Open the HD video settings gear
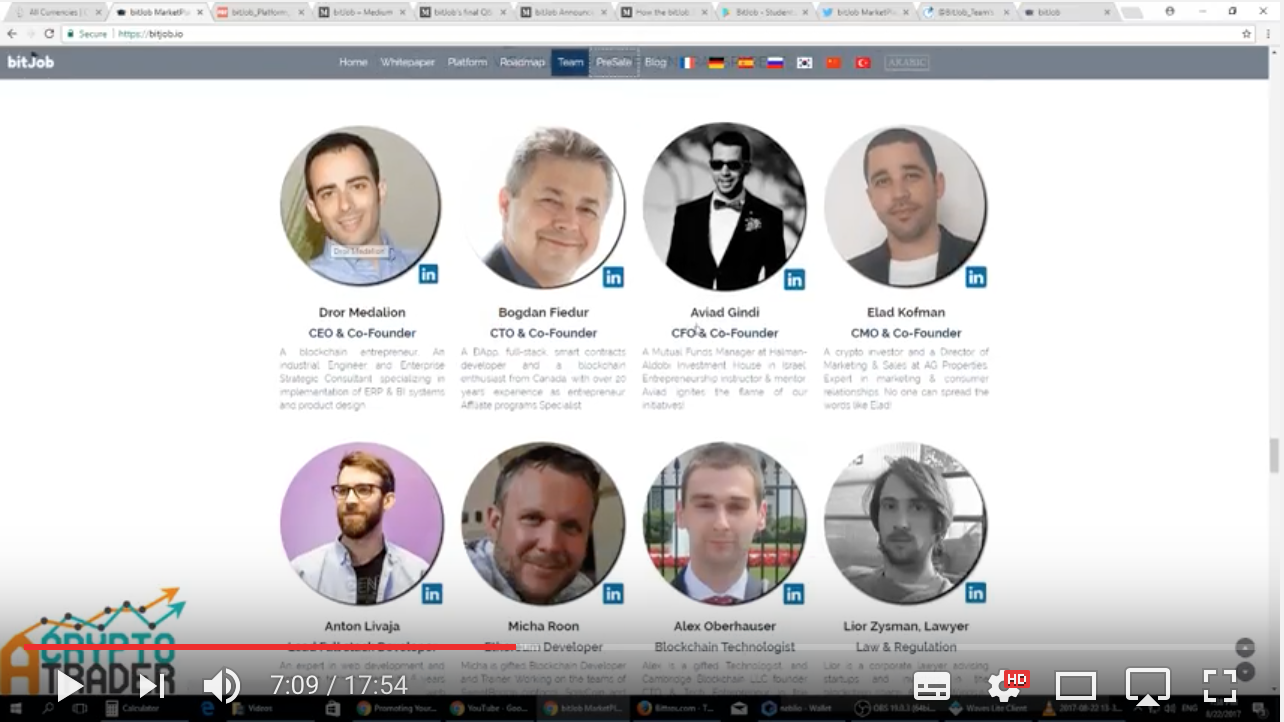 1005,686
